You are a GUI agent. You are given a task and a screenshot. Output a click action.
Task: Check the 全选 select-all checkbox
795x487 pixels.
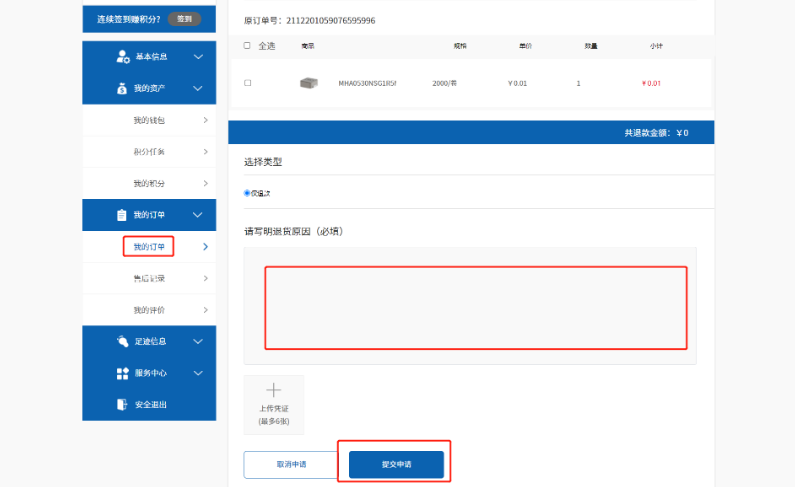pos(247,46)
